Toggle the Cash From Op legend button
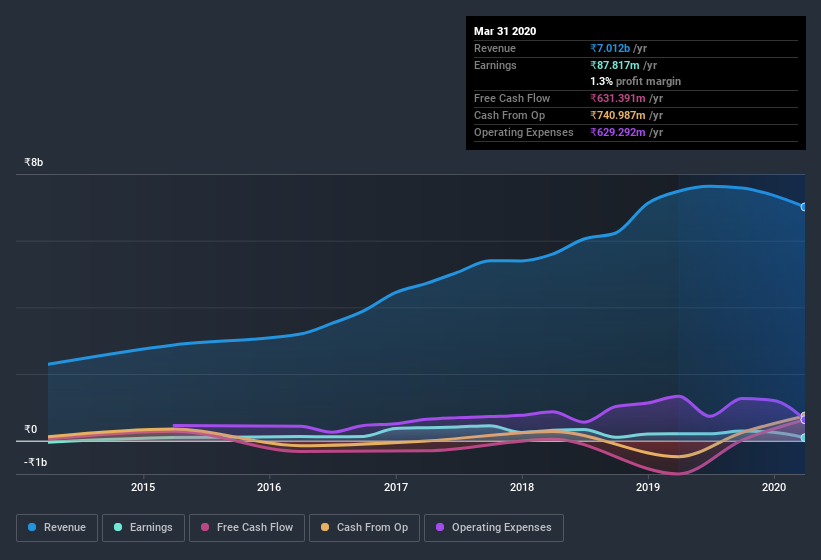This screenshot has width=821, height=560. (364, 528)
